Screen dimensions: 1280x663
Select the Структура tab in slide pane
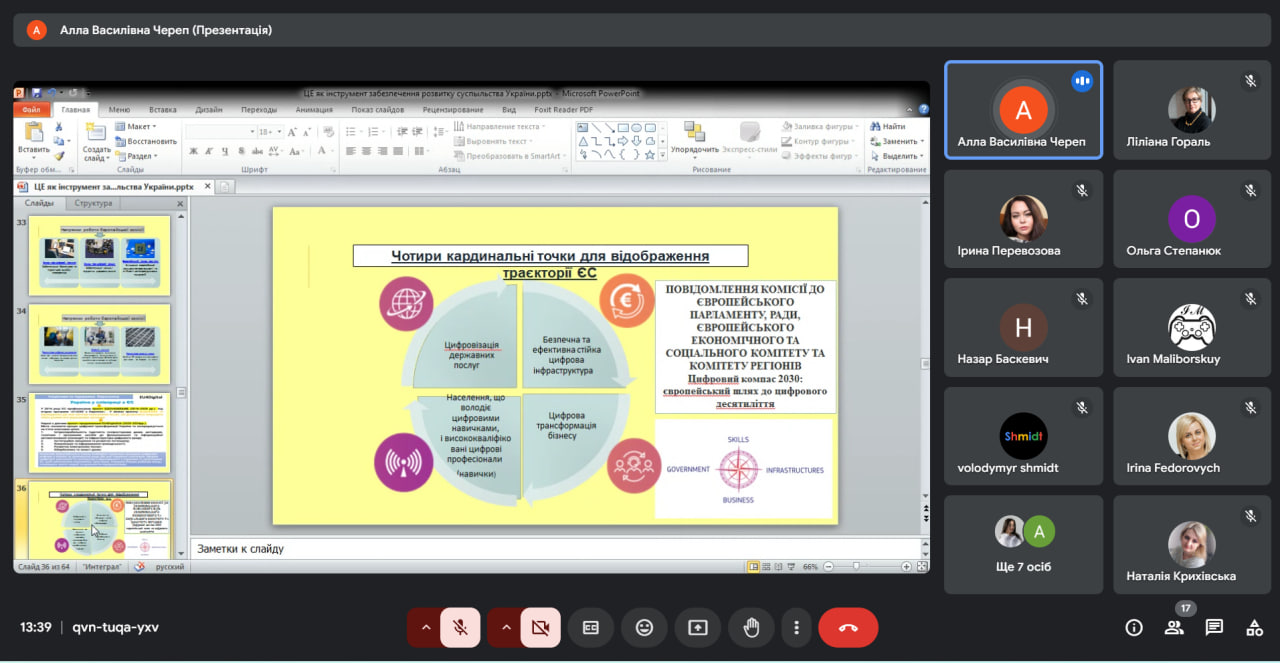(93, 203)
